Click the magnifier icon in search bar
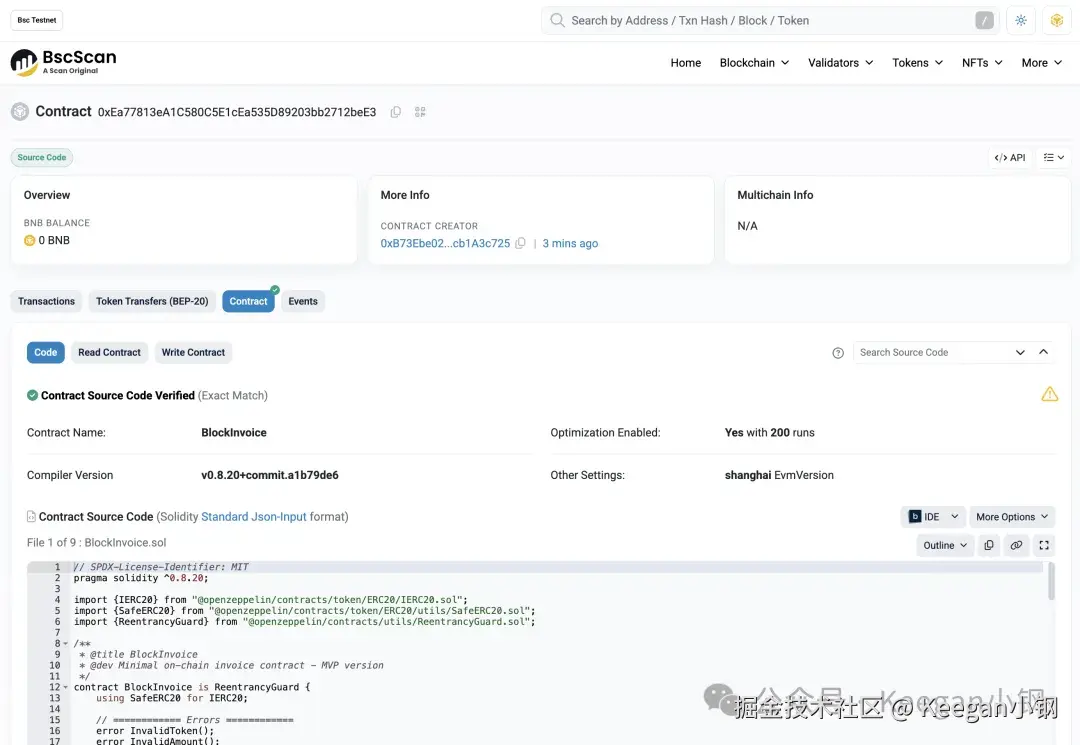The width and height of the screenshot is (1080, 745). tap(557, 21)
